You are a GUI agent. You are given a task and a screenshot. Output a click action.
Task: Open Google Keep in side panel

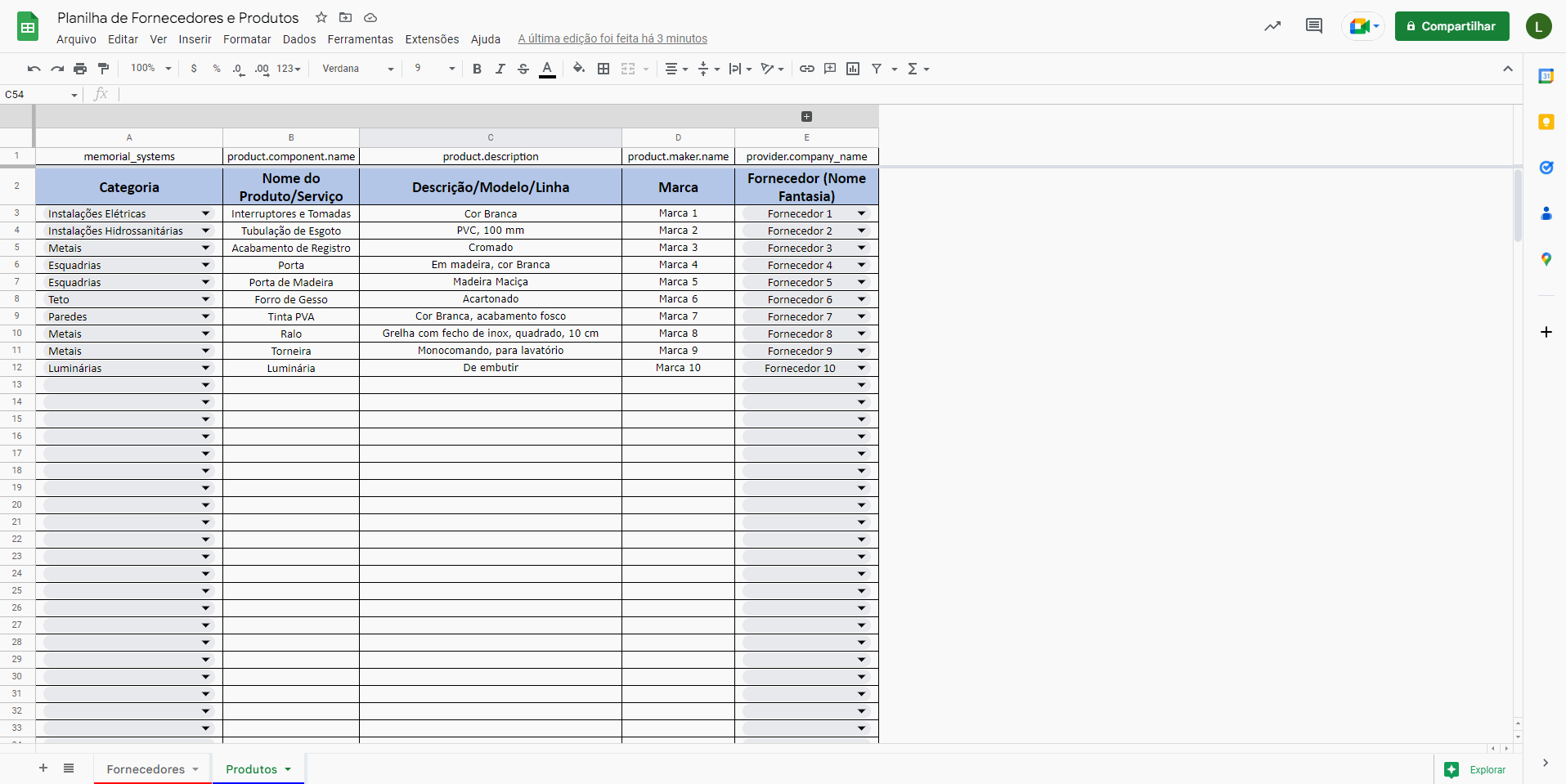coord(1546,122)
